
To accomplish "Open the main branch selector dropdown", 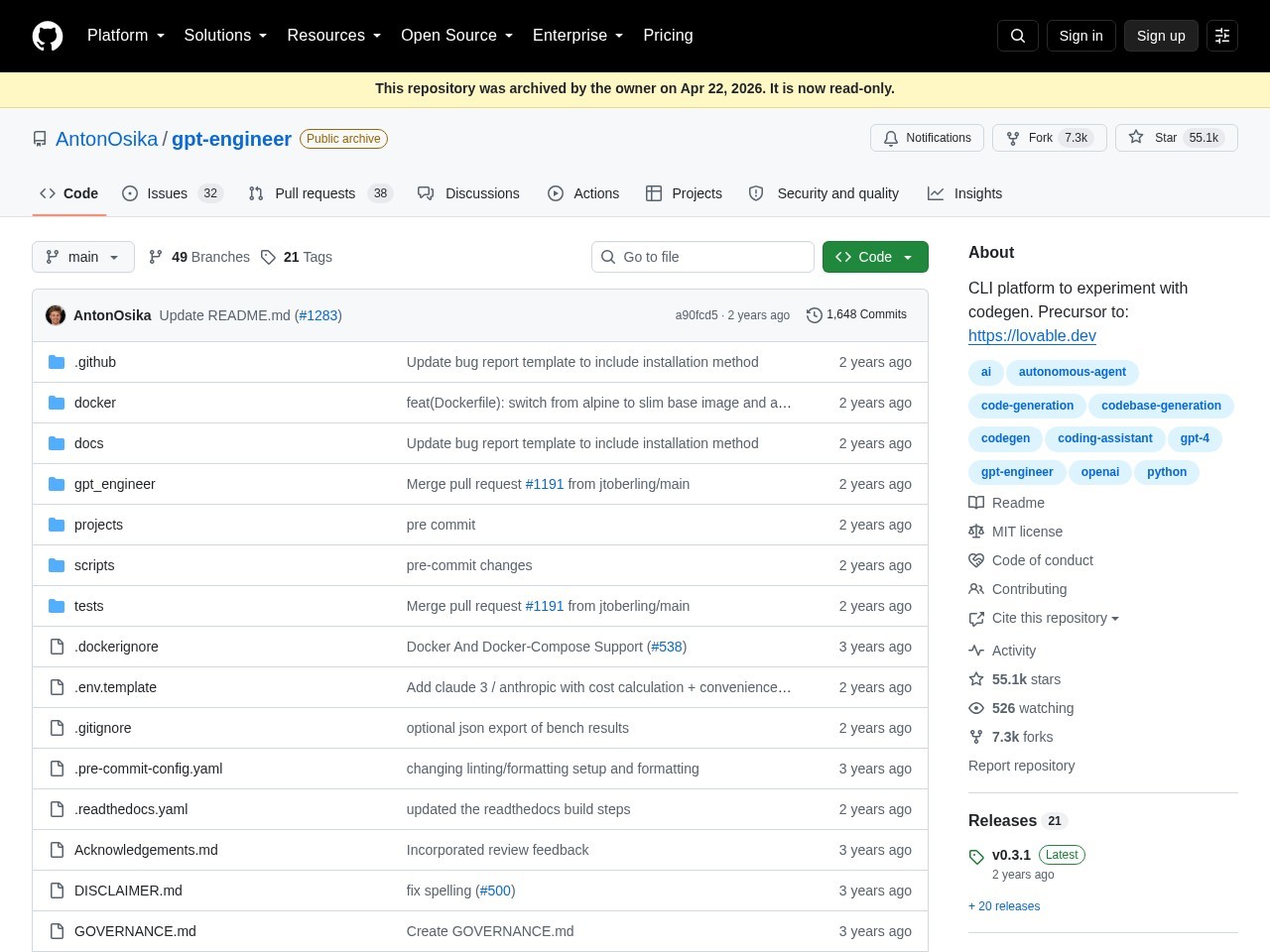I will (83, 257).
